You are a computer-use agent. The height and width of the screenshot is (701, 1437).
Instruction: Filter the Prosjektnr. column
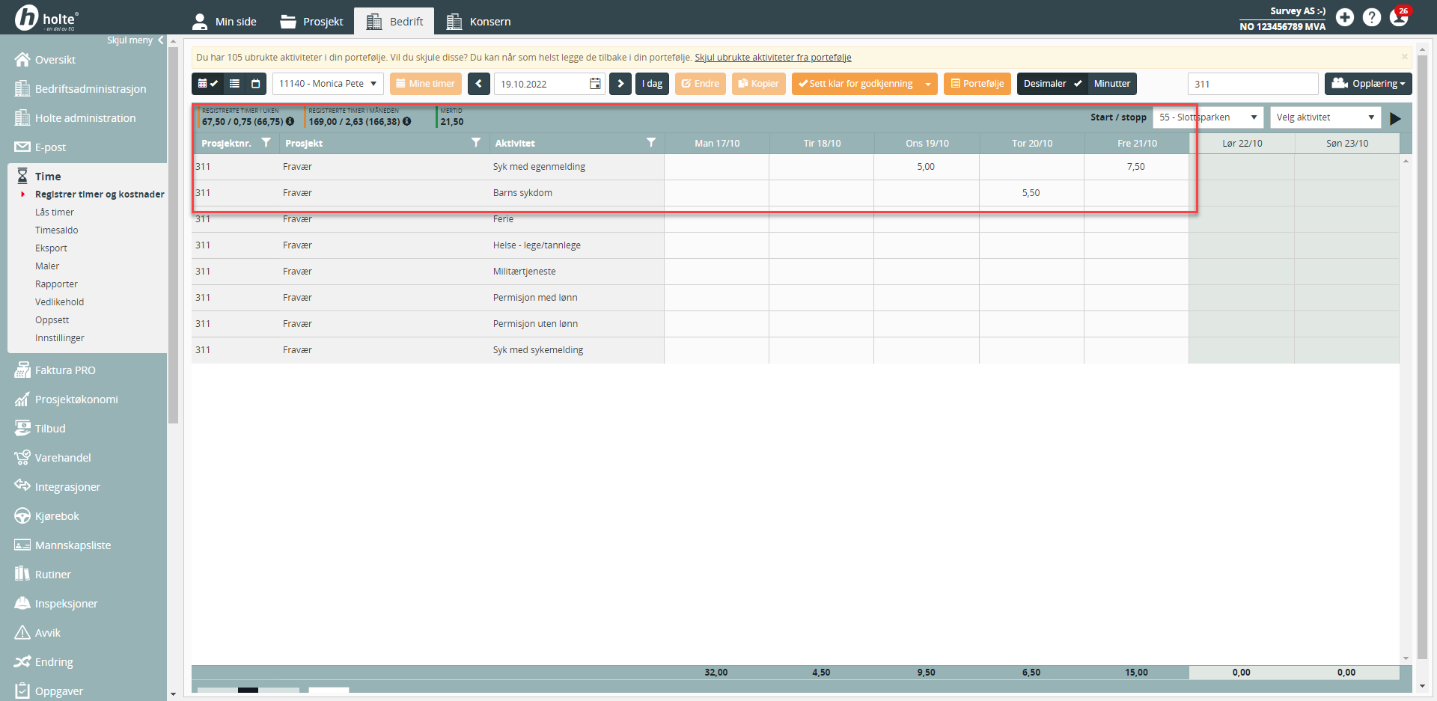(265, 143)
